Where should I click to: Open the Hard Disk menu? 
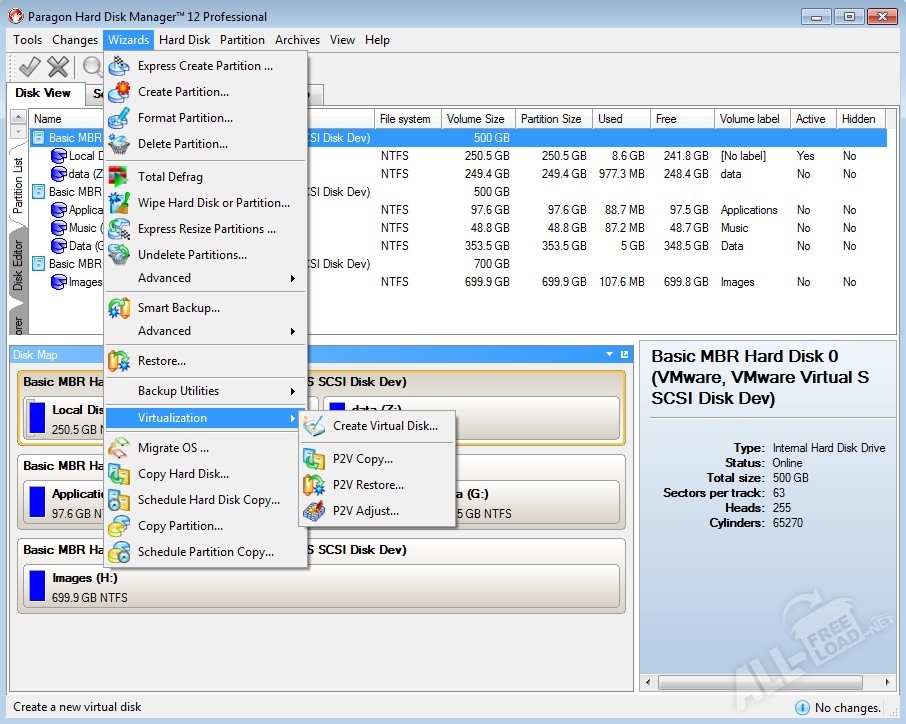tap(184, 40)
